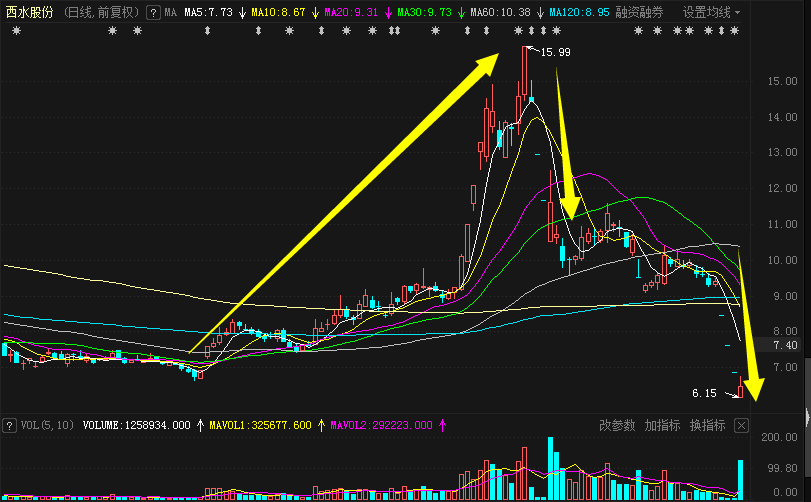Toggle the MA10 moving average line
The height and width of the screenshot is (502, 811).
click(278, 13)
